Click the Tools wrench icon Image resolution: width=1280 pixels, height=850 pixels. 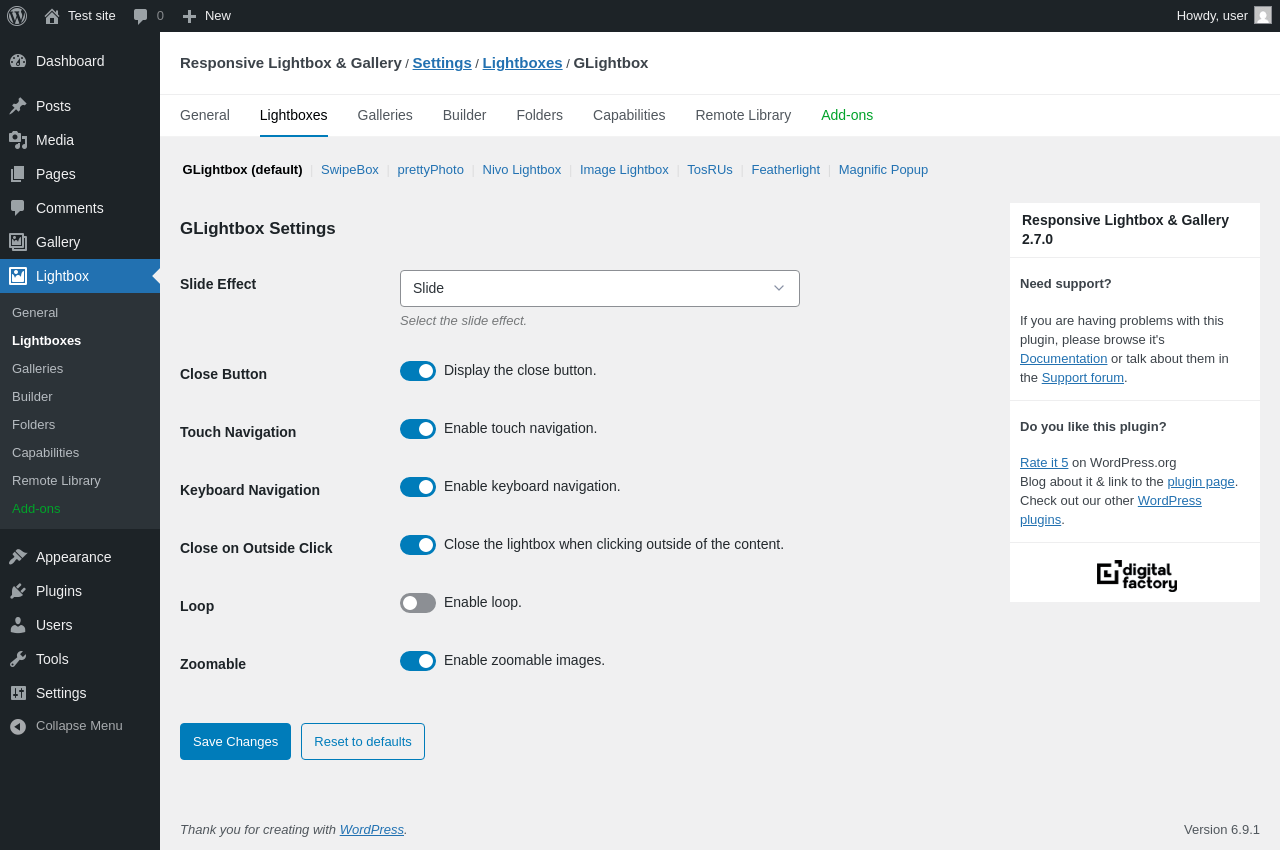point(18,659)
